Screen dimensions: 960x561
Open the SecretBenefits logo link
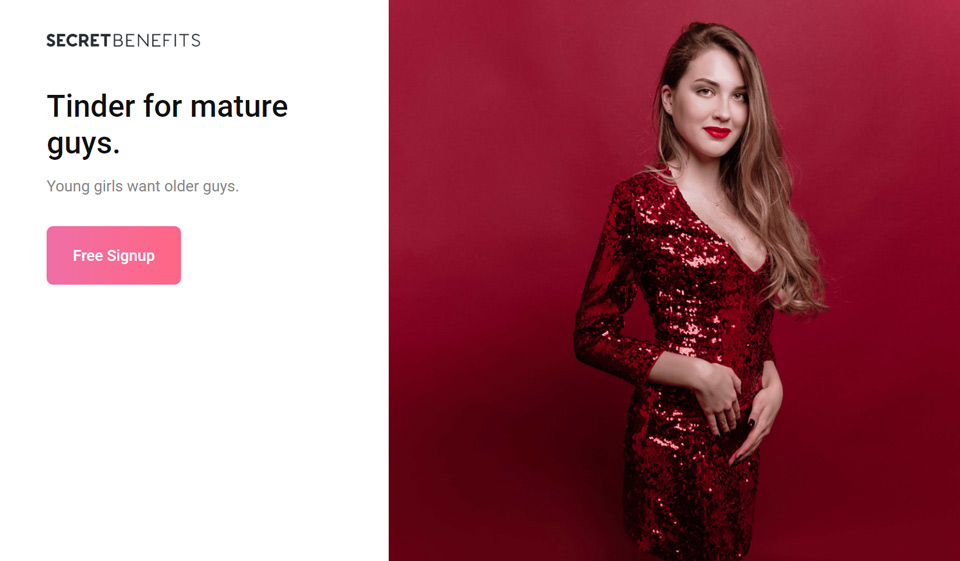[x=124, y=40]
